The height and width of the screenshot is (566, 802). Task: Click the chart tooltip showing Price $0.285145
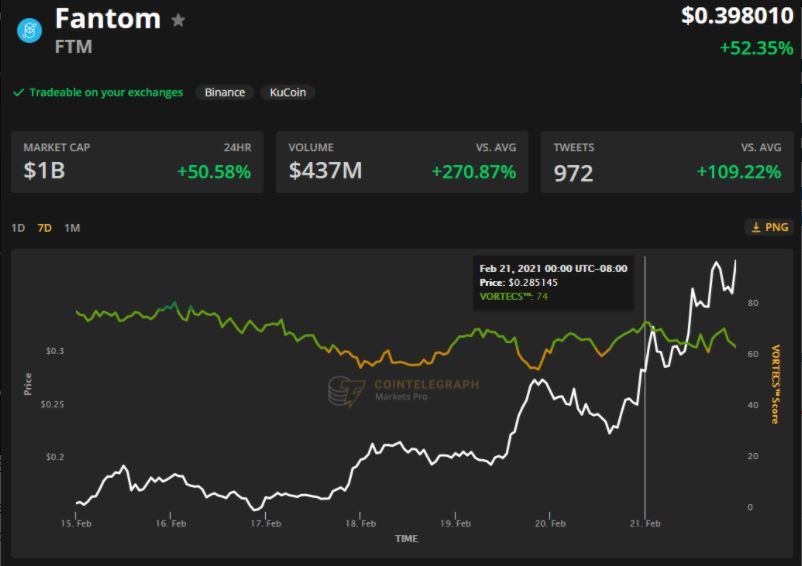point(552,282)
